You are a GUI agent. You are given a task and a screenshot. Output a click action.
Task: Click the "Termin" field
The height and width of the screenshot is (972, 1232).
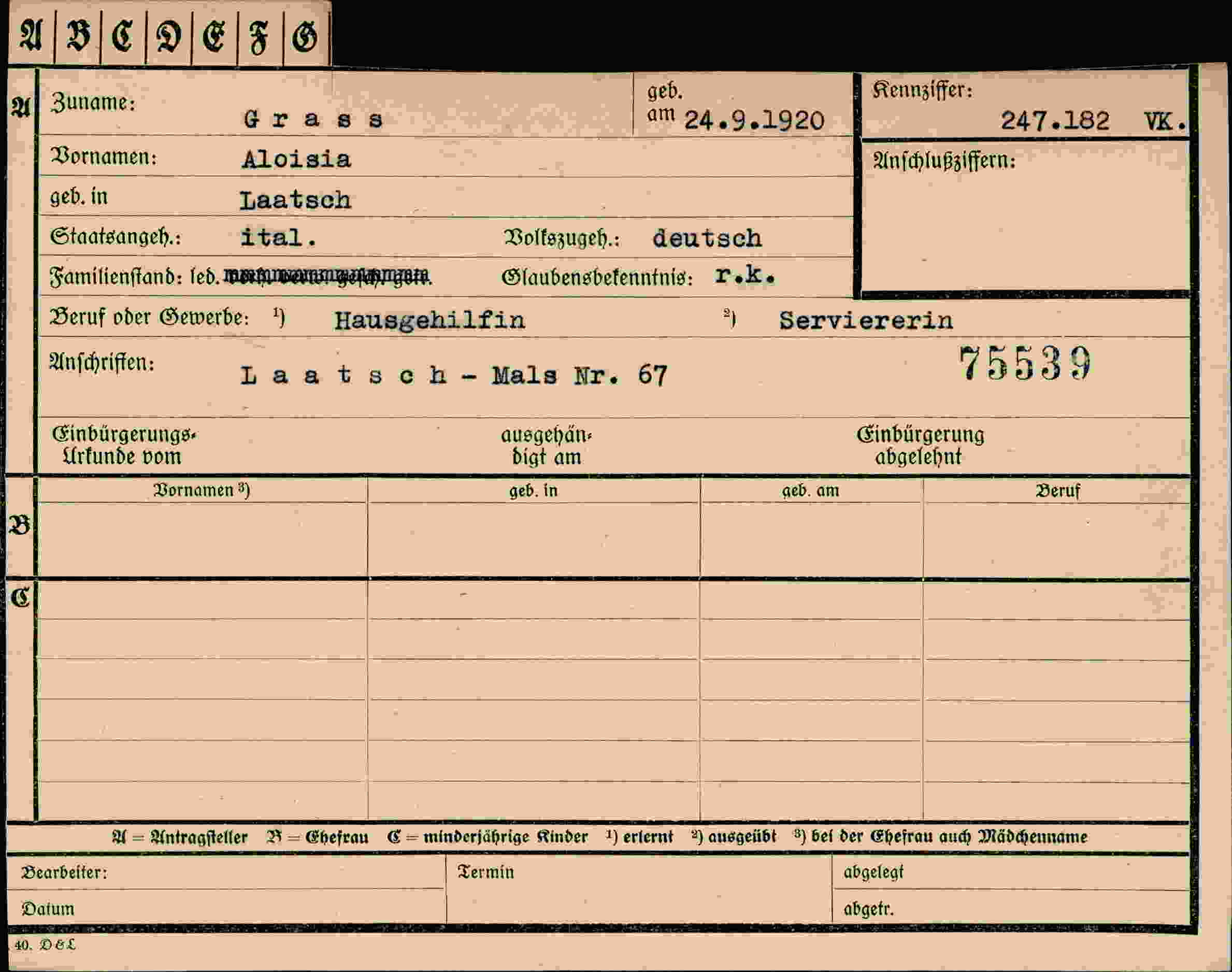tap(639, 890)
